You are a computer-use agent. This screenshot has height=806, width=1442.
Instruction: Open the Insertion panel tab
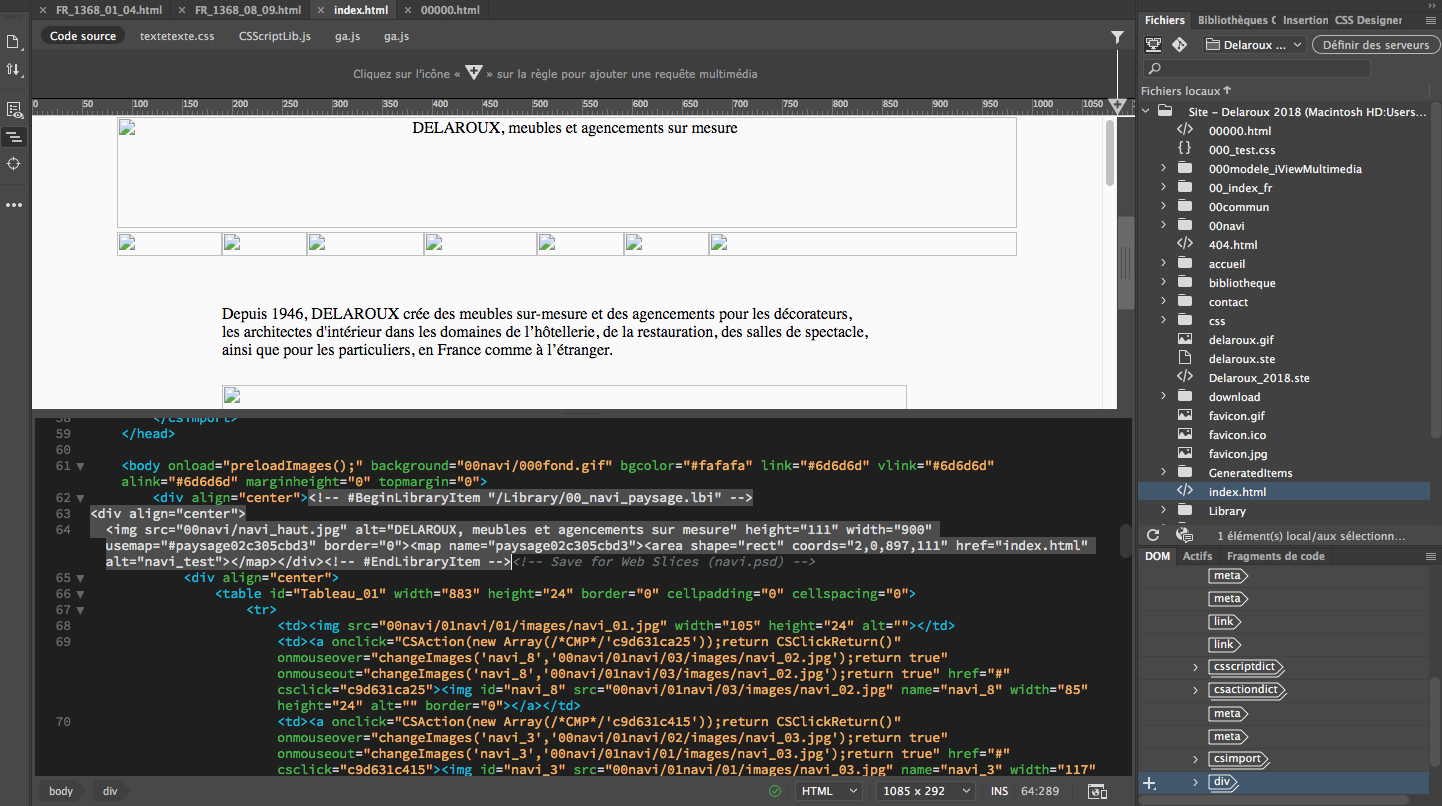pos(1305,20)
